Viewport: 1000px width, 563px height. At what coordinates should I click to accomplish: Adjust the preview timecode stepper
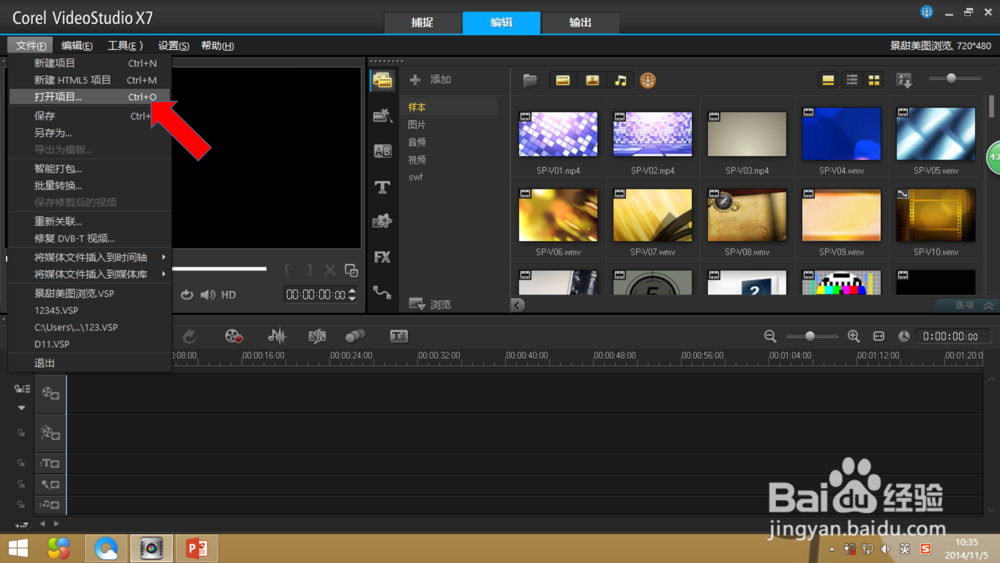352,295
